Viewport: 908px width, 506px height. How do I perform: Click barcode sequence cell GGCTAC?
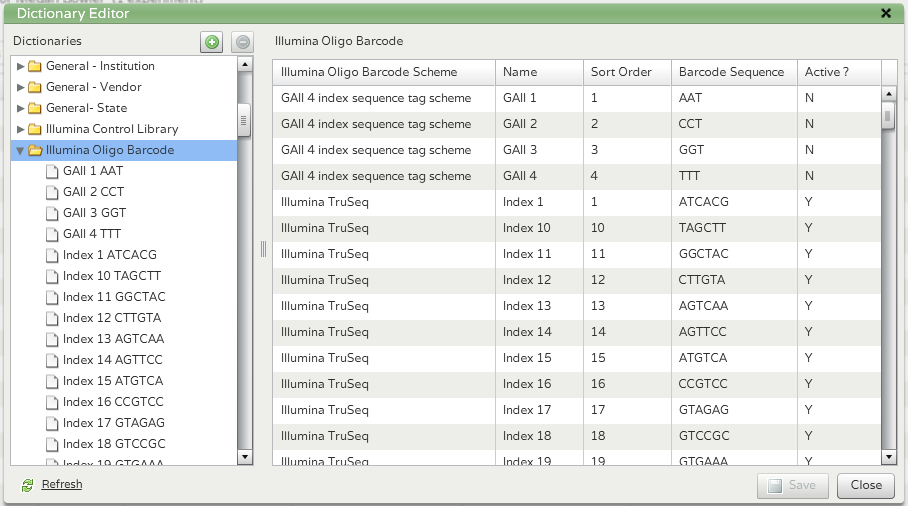point(734,254)
